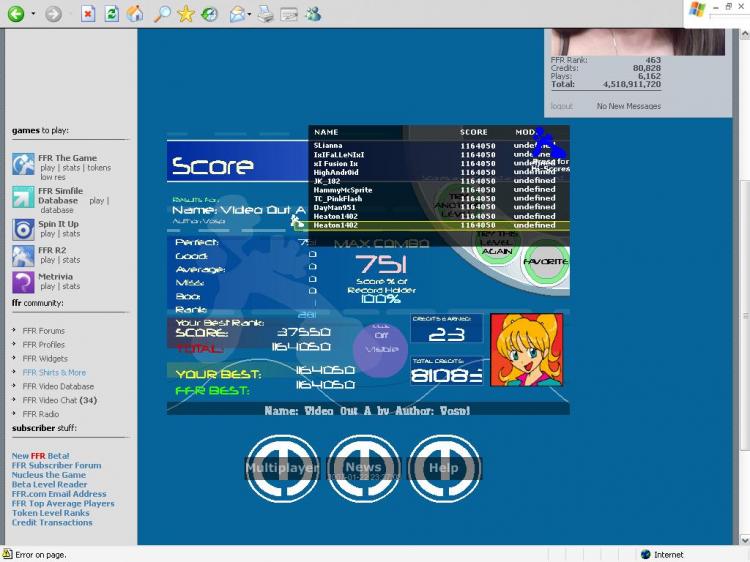Go to the Home page icon
The width and height of the screenshot is (750, 562).
pyautogui.click(x=135, y=13)
